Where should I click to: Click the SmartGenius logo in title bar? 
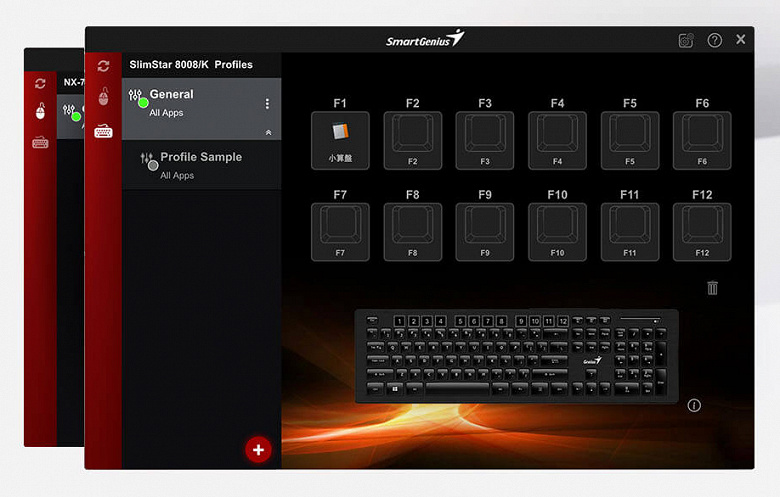tap(425, 39)
